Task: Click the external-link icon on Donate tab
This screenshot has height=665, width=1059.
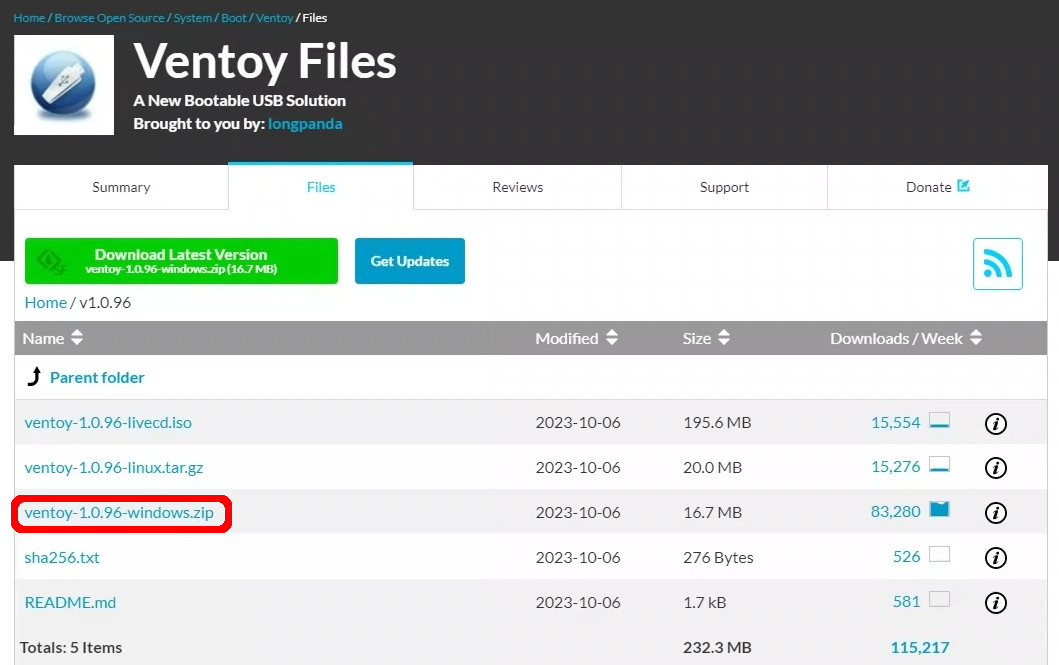Action: point(962,186)
